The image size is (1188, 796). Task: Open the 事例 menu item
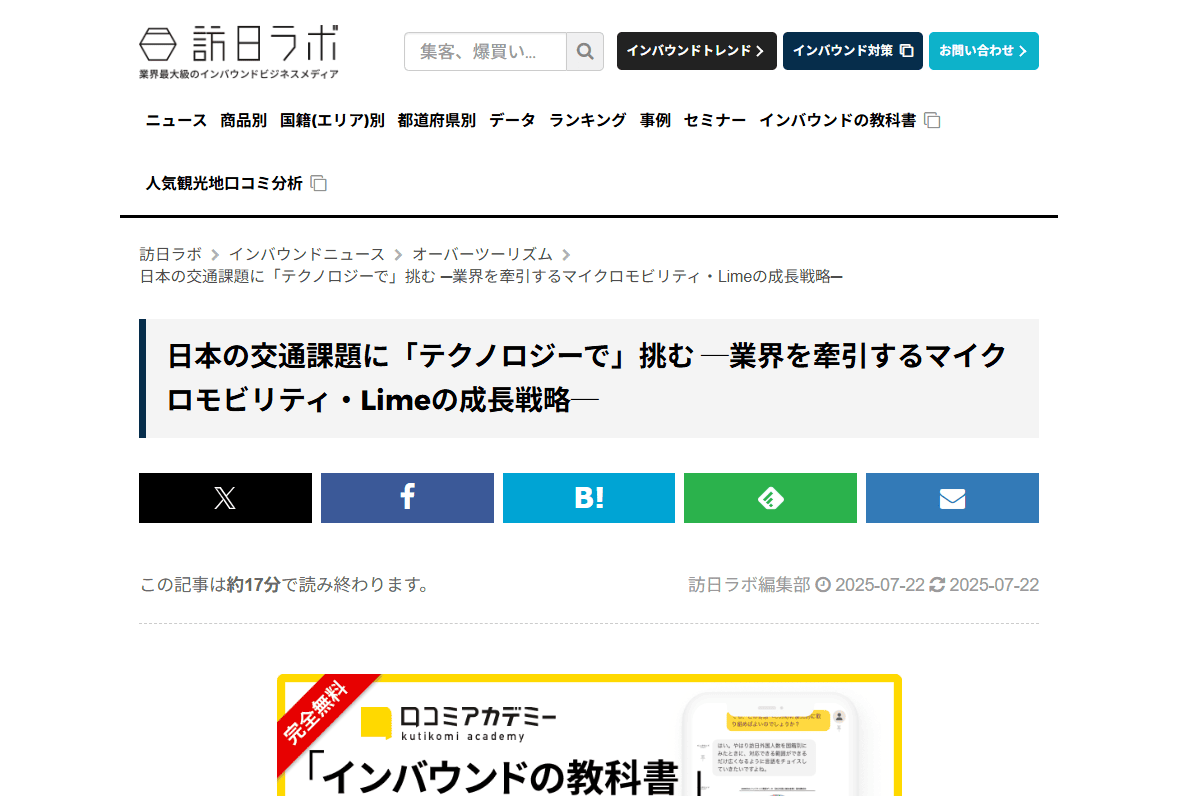655,120
